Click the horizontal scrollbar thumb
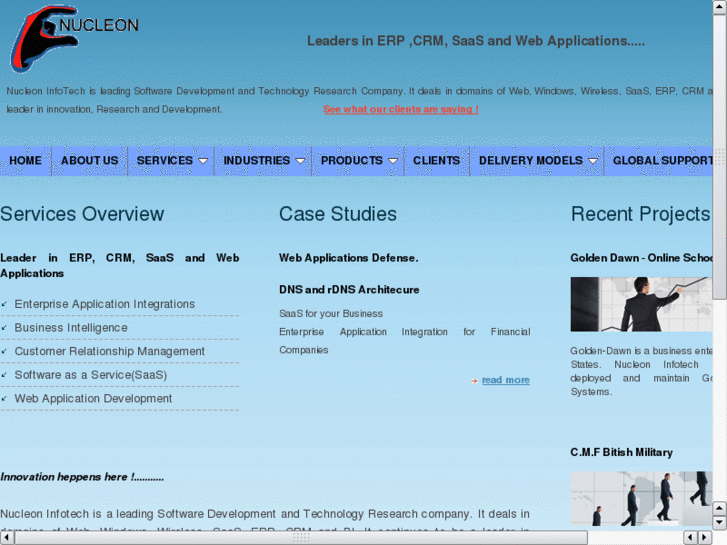The image size is (727, 545). click(301, 538)
